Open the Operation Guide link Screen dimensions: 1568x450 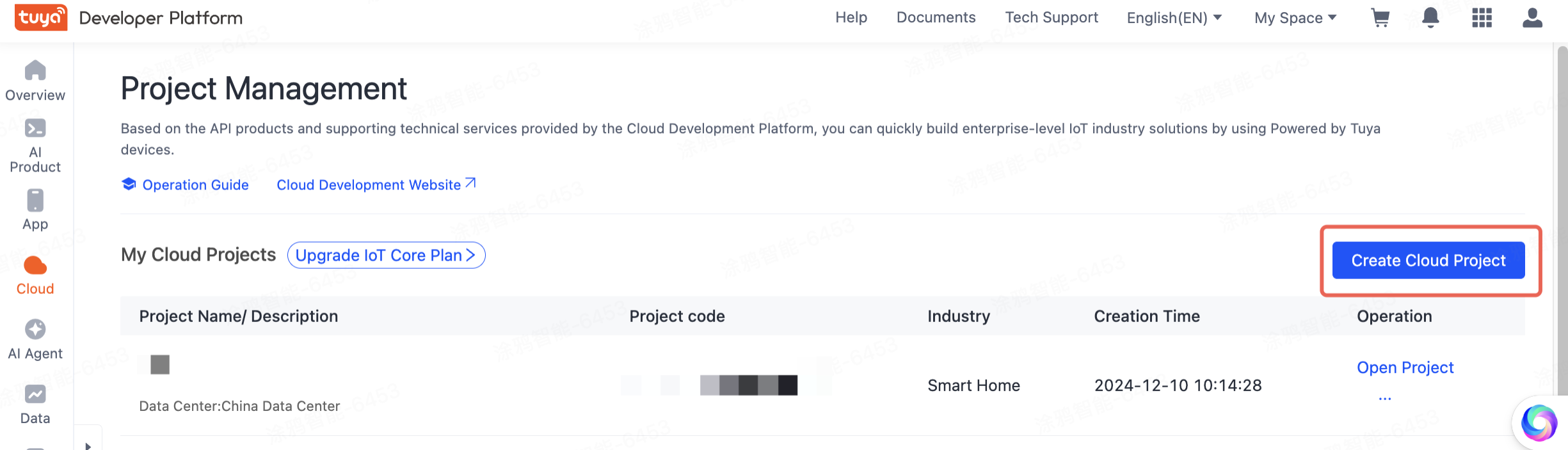[x=195, y=185]
